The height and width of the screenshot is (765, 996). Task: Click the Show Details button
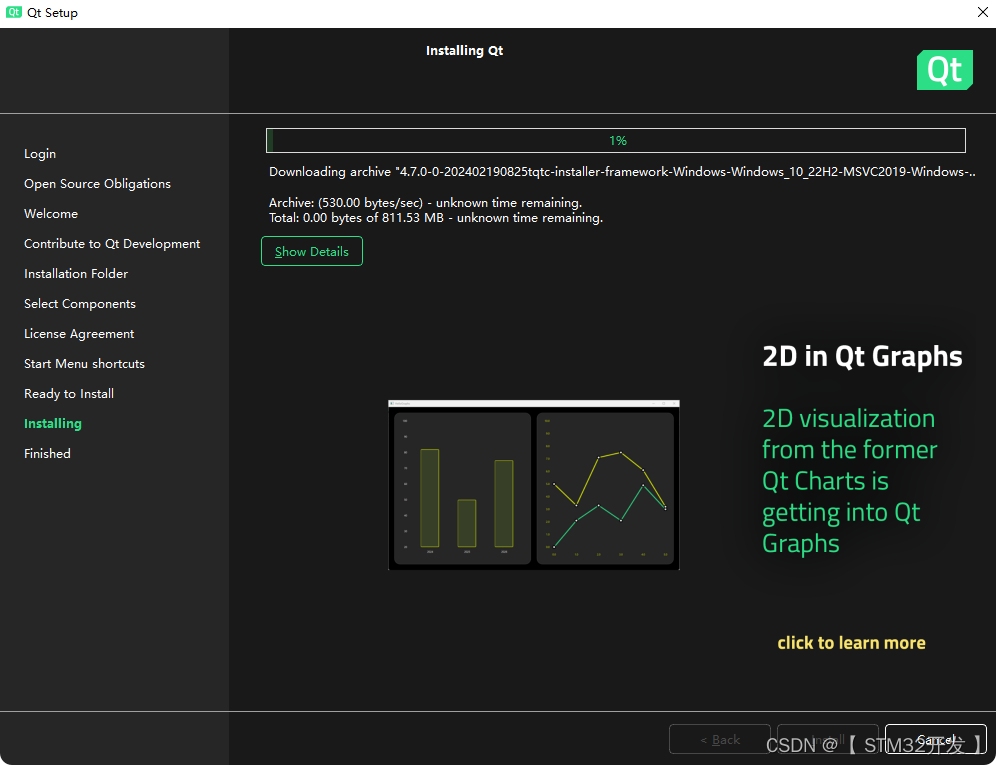coord(312,251)
